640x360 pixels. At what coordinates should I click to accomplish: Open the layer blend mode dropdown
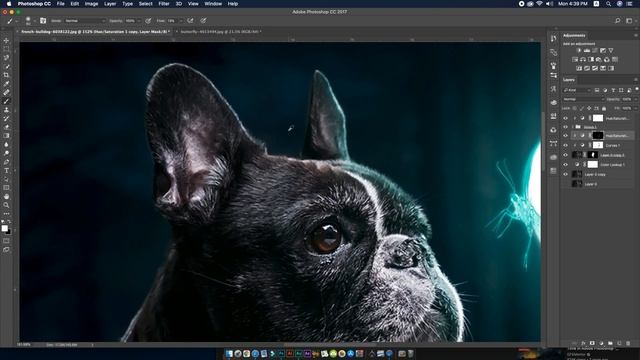pyautogui.click(x=583, y=99)
